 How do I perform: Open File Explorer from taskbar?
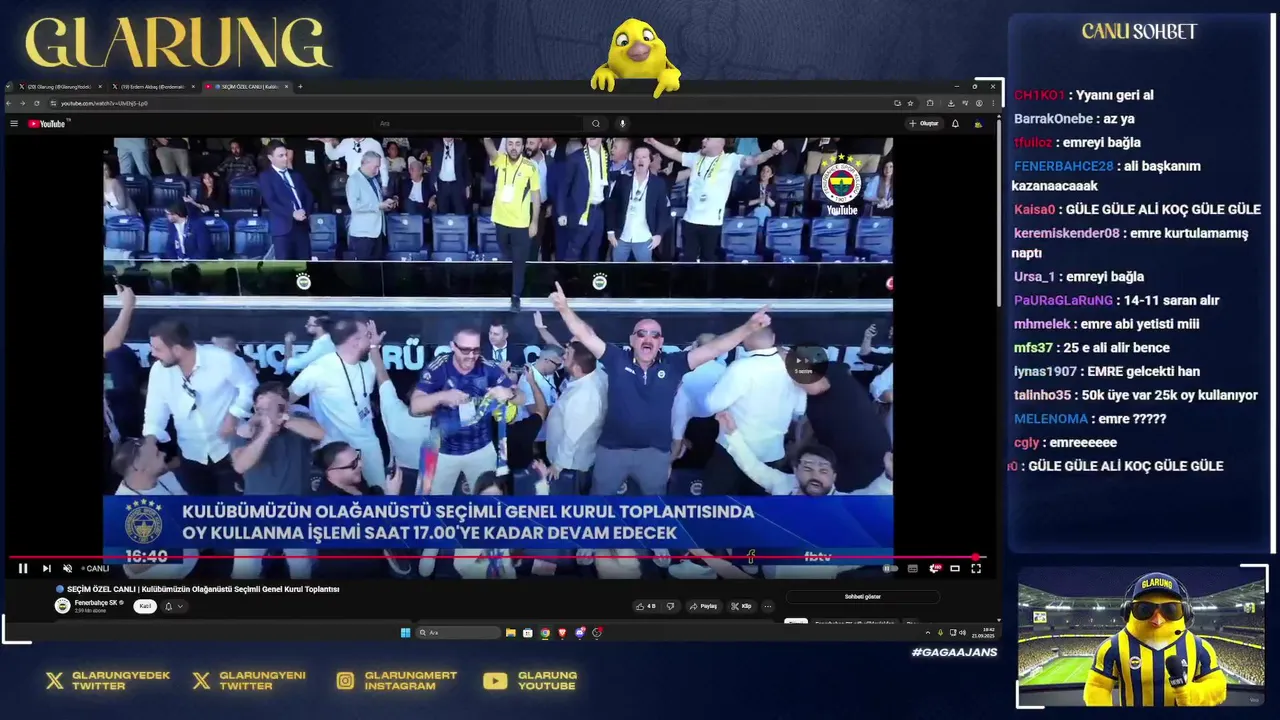(511, 633)
